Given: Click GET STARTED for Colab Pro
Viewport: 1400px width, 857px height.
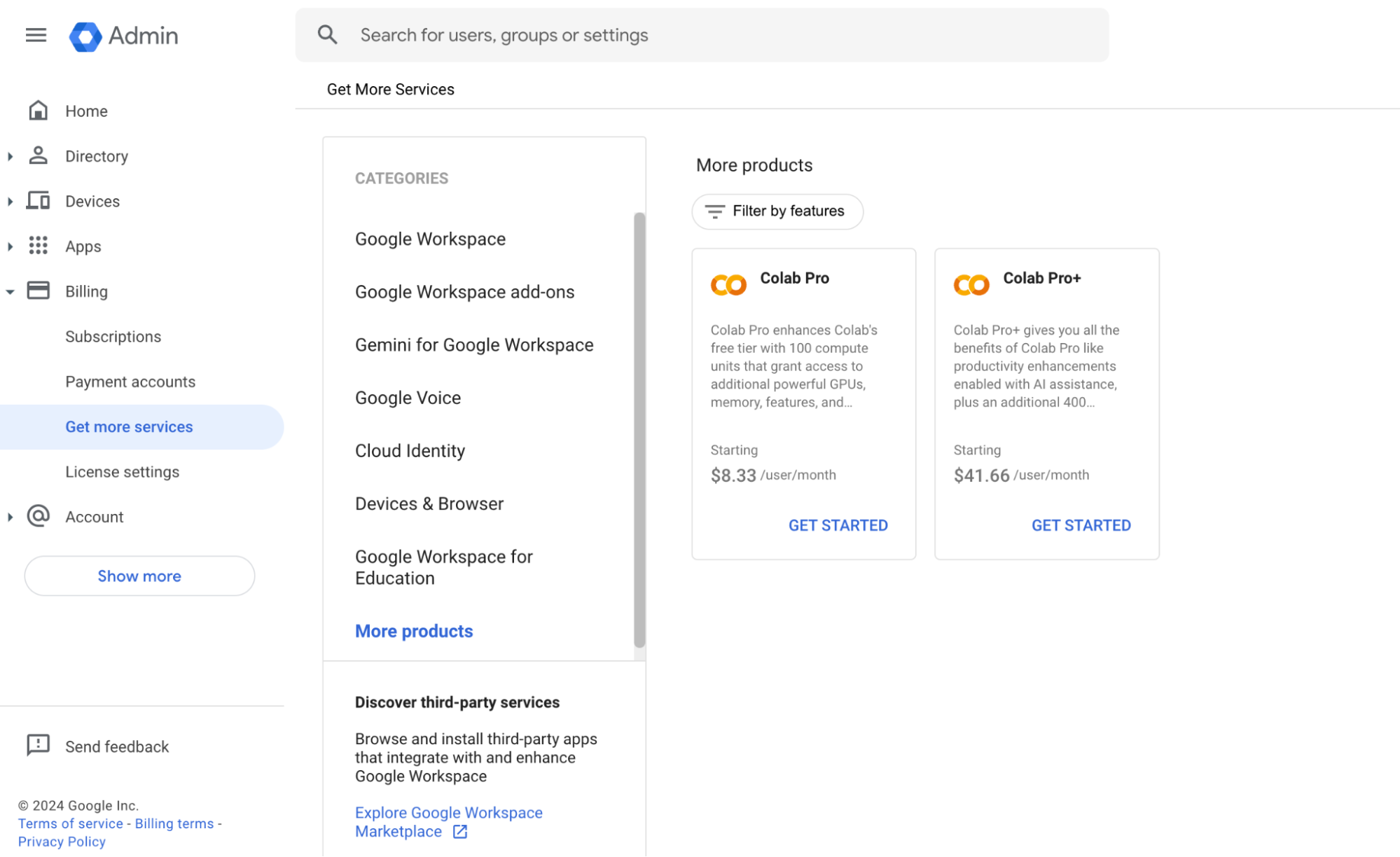Looking at the screenshot, I should [x=838, y=525].
